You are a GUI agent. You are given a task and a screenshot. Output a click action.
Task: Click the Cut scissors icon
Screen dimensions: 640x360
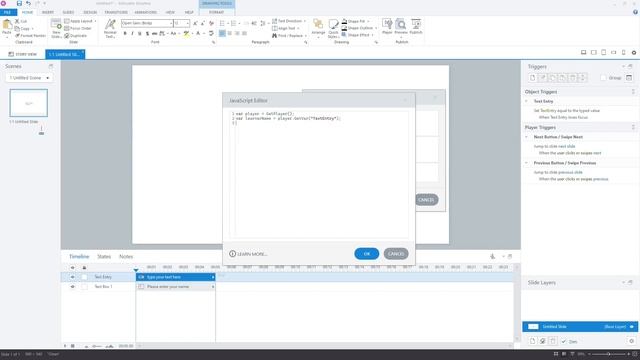[17, 21]
